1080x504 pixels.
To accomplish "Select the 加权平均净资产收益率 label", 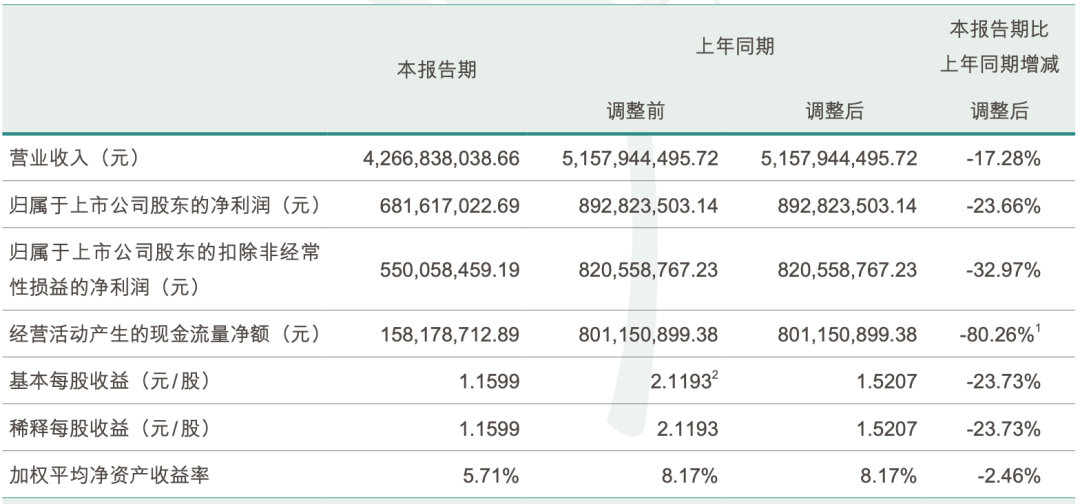I will point(110,475).
